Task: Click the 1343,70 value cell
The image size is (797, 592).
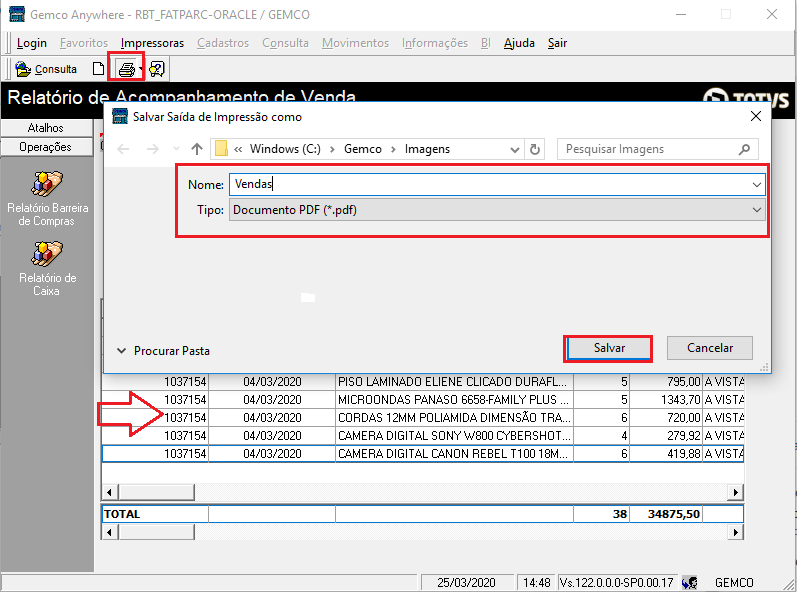Action: tap(666, 400)
